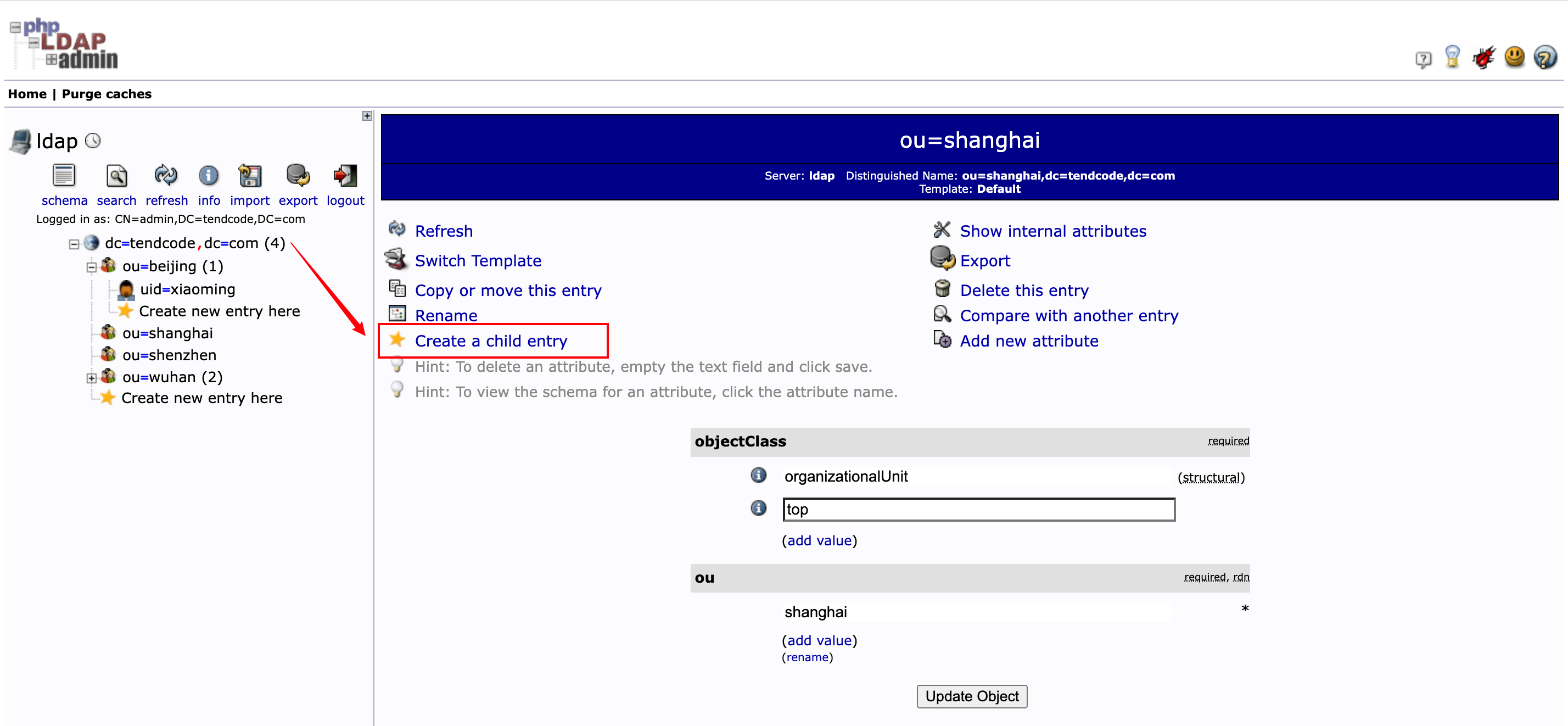The width and height of the screenshot is (1568, 726).
Task: Click the schema text link
Action: coord(65,200)
